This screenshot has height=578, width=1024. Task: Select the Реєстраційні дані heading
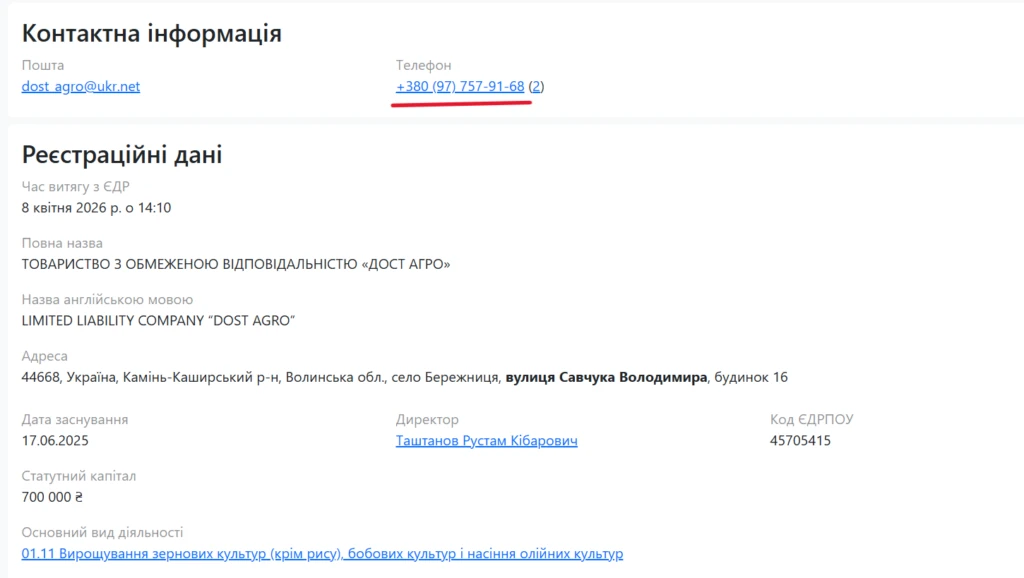pos(122,155)
